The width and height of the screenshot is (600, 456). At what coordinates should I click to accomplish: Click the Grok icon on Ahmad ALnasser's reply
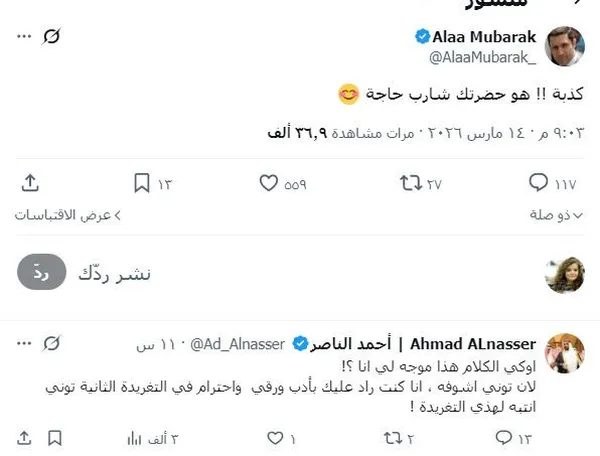[x=54, y=343]
